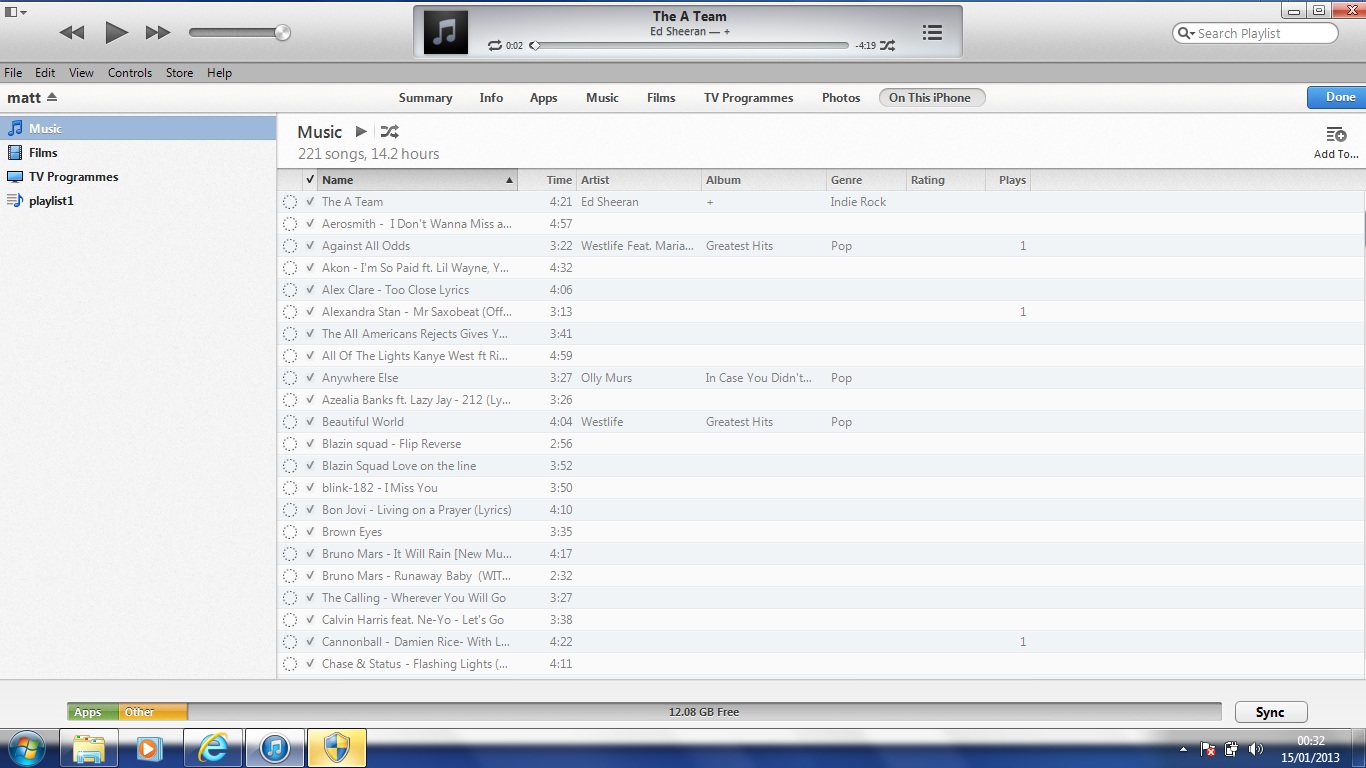Viewport: 1366px width, 768px height.
Task: Click the album artwork music note thumbnail
Action: tap(446, 32)
